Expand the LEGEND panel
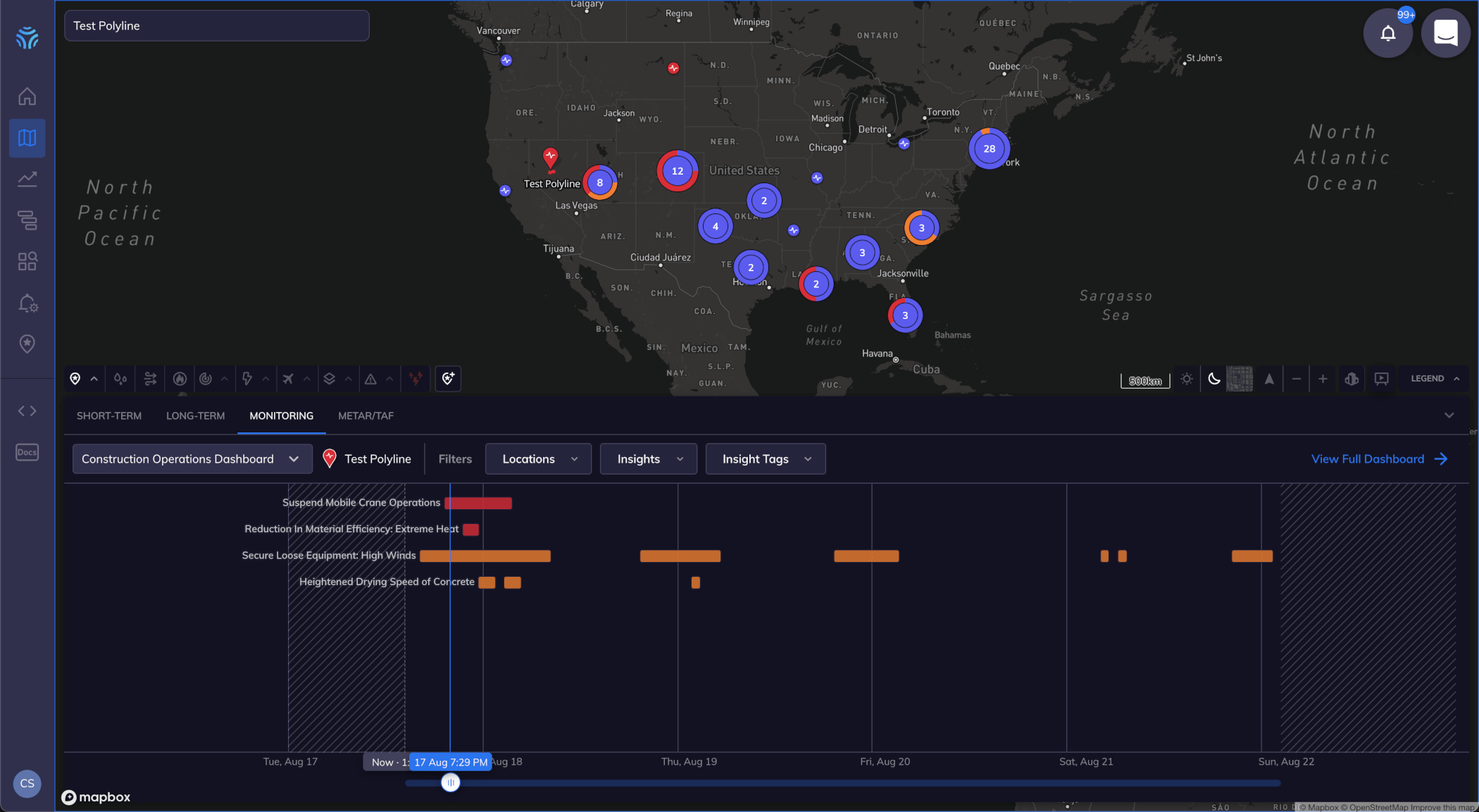1479x812 pixels. click(1435, 379)
